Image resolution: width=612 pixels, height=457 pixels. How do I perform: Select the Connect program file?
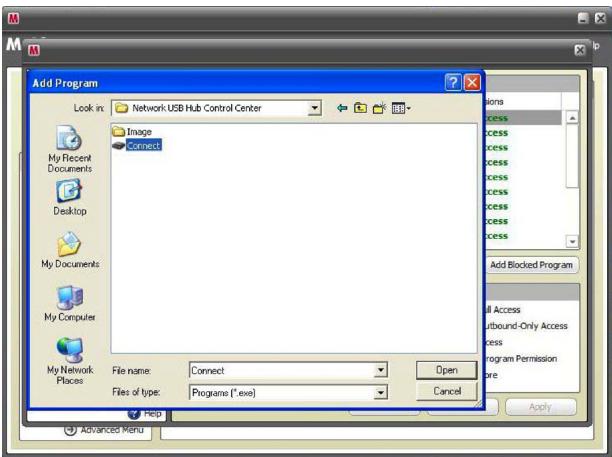tap(137, 145)
